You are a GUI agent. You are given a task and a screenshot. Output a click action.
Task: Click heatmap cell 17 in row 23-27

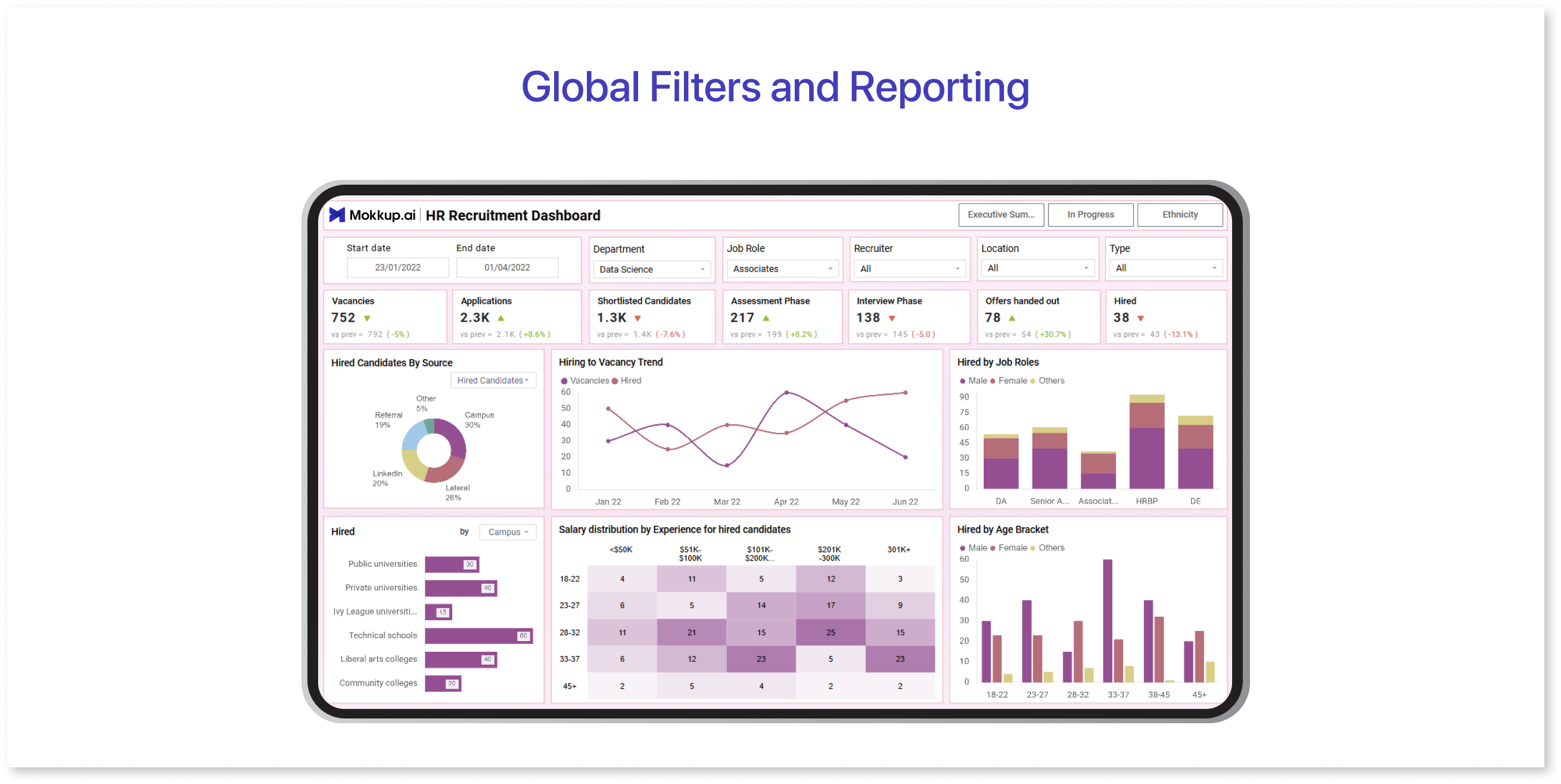(831, 605)
